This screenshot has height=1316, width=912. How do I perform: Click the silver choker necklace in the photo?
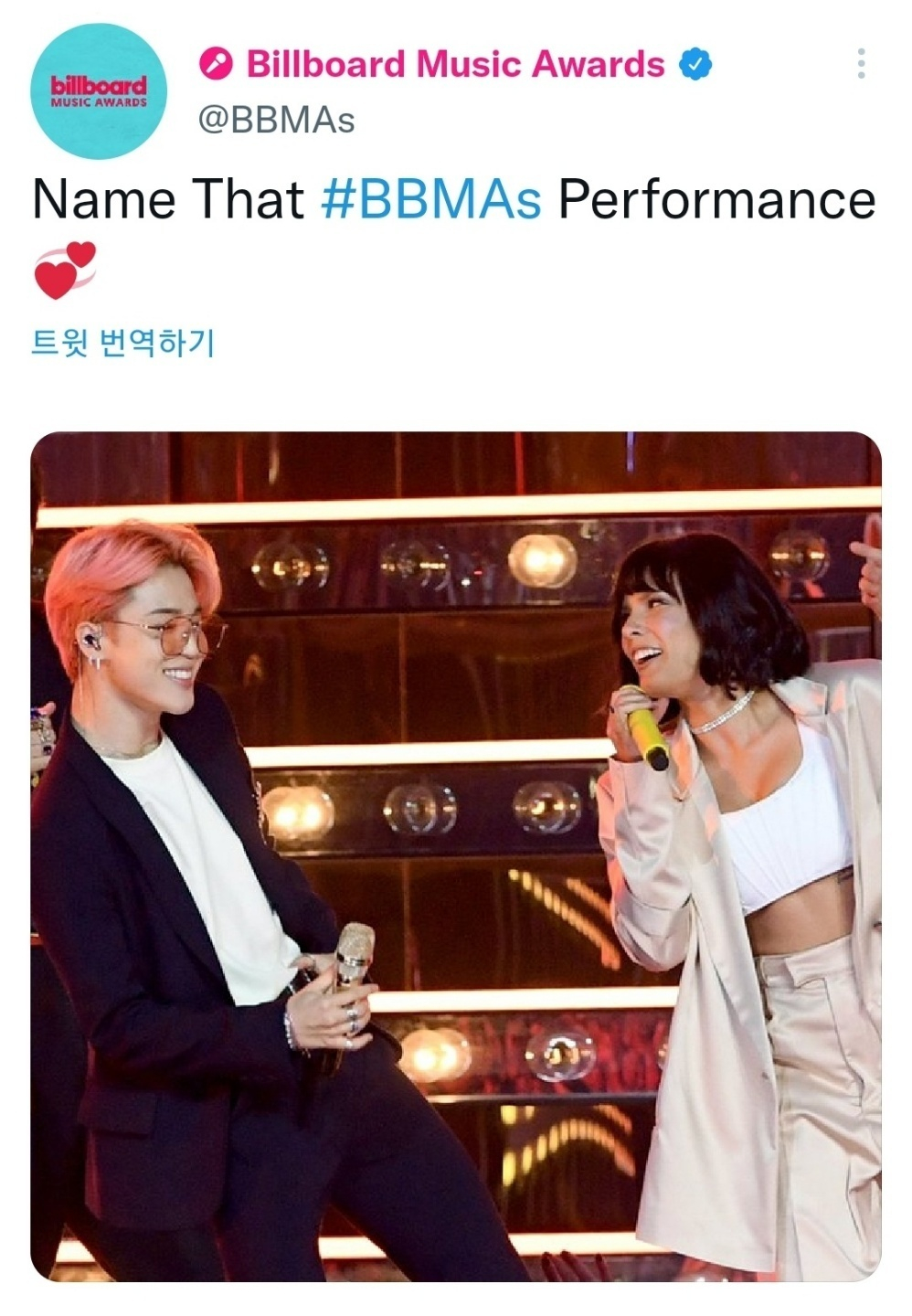click(x=722, y=713)
